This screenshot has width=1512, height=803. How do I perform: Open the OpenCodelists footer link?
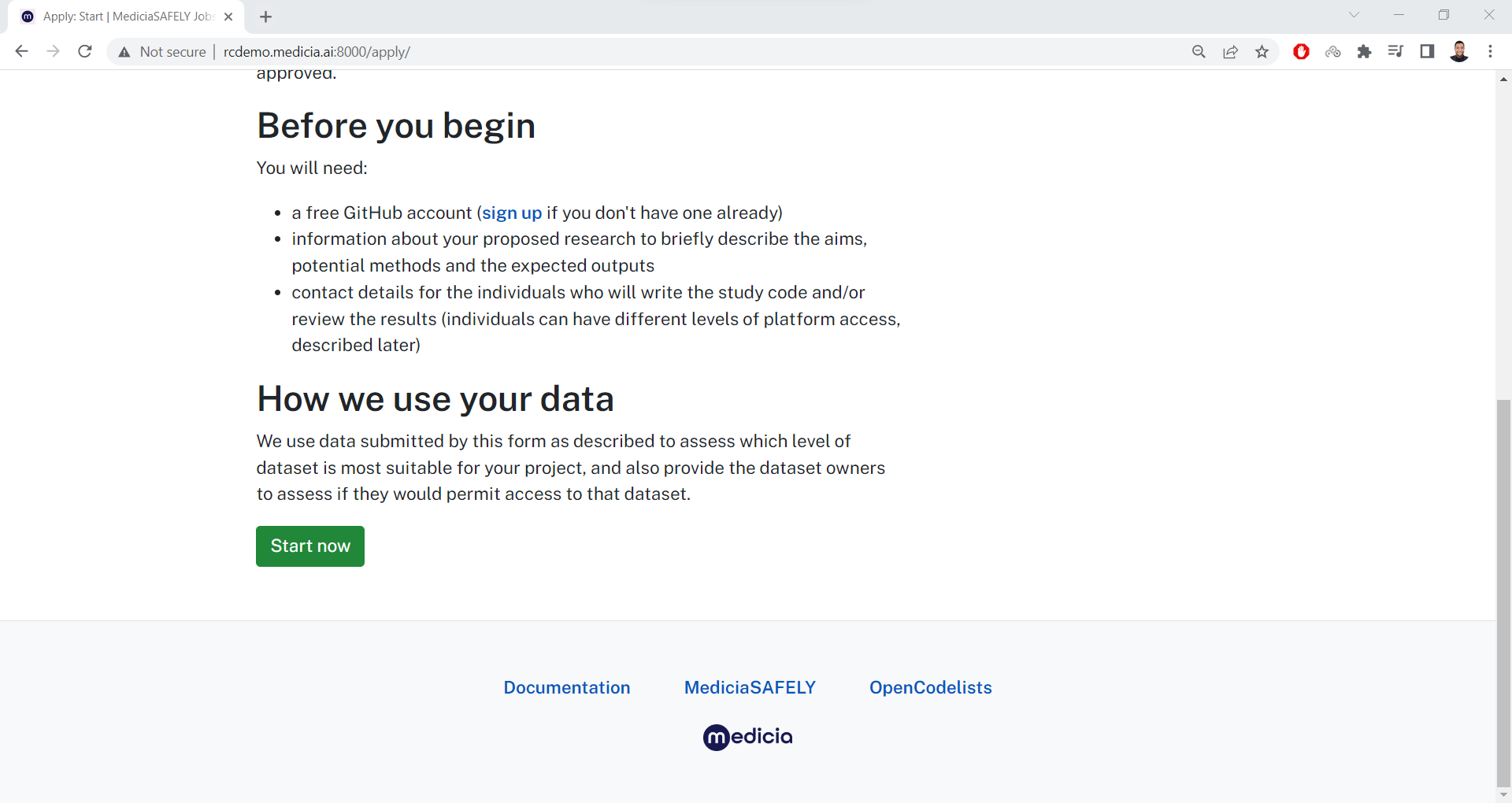[x=930, y=688]
